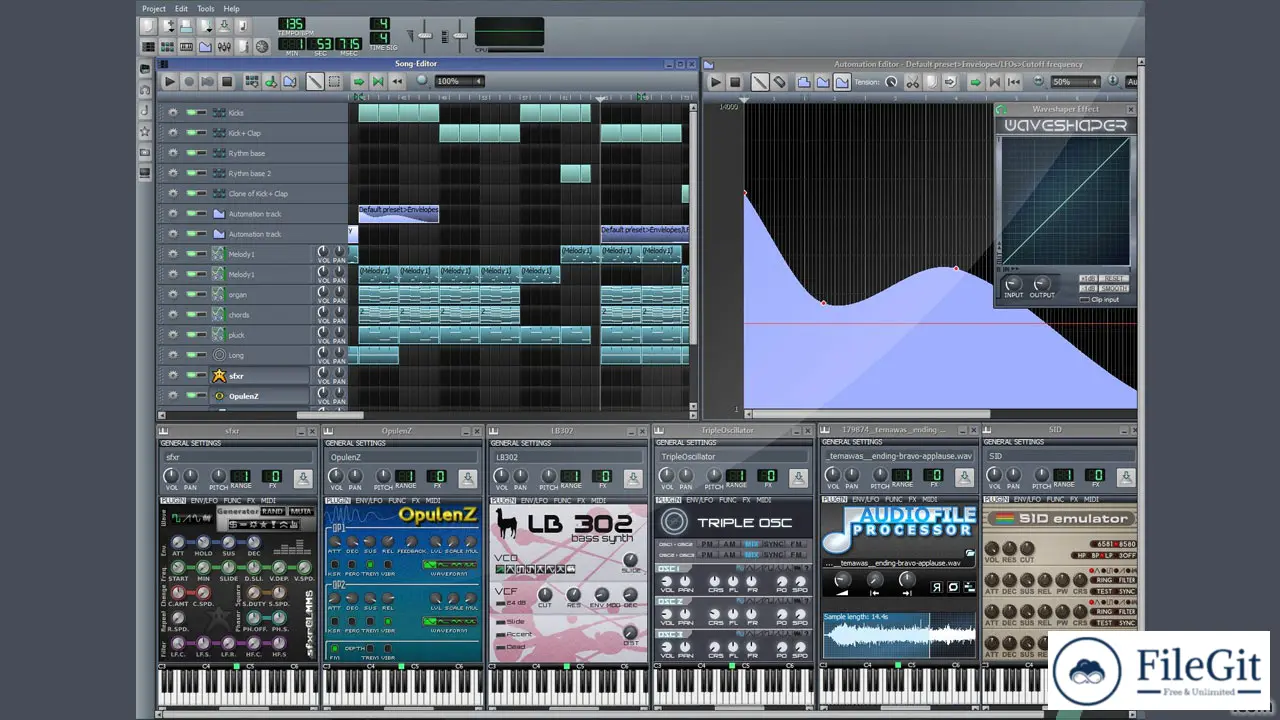Set cubic hermite progression in Automation Editor

click(x=842, y=82)
